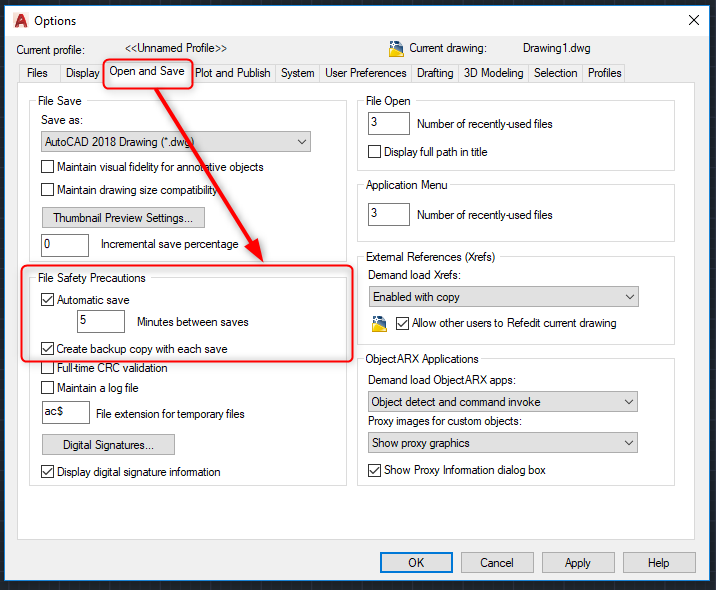The width and height of the screenshot is (716, 590).
Task: Toggle the Automatic save checkbox
Action: pos(48,299)
